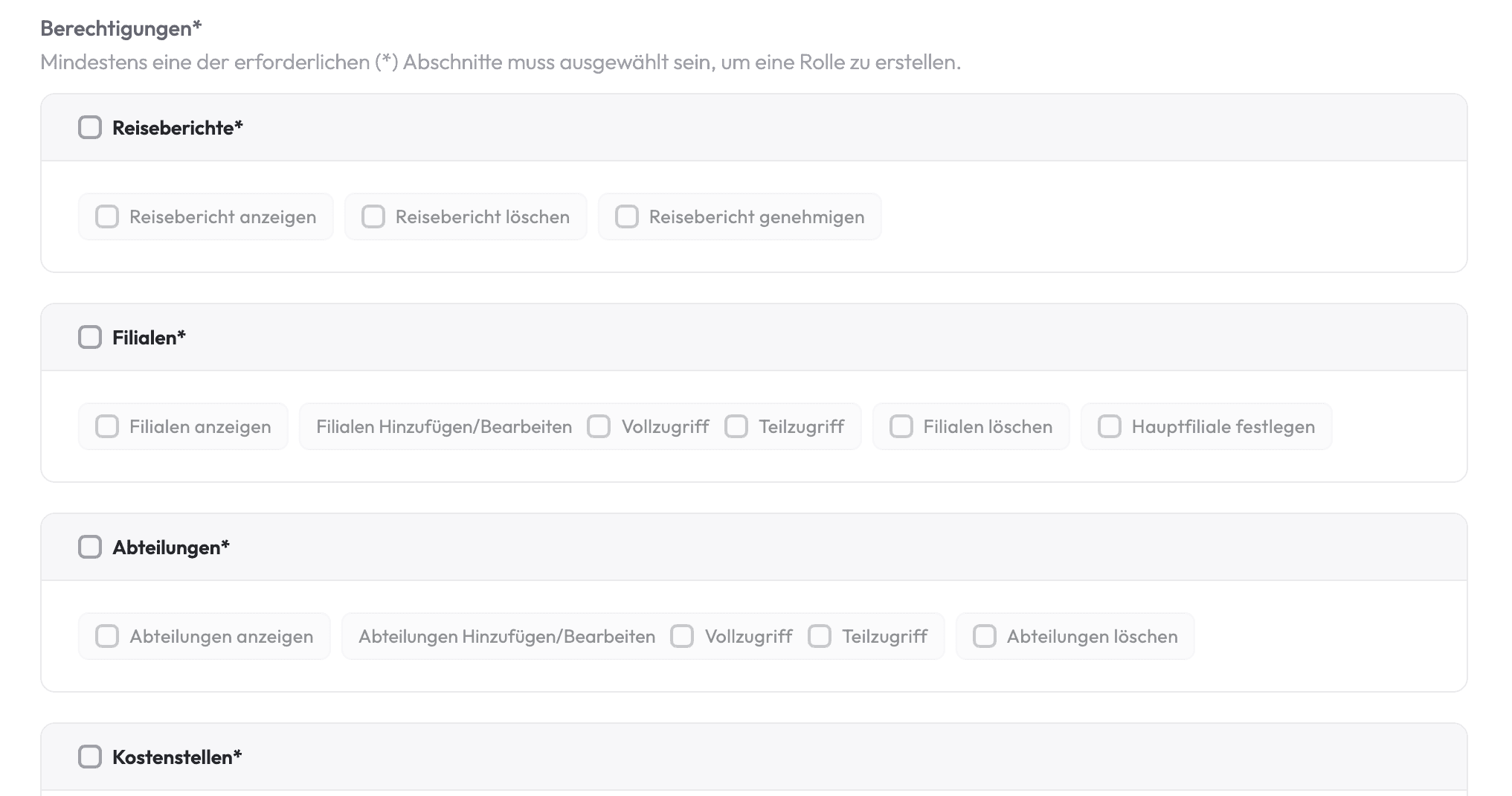Click the 'Filialen*' section heading label

point(149,338)
